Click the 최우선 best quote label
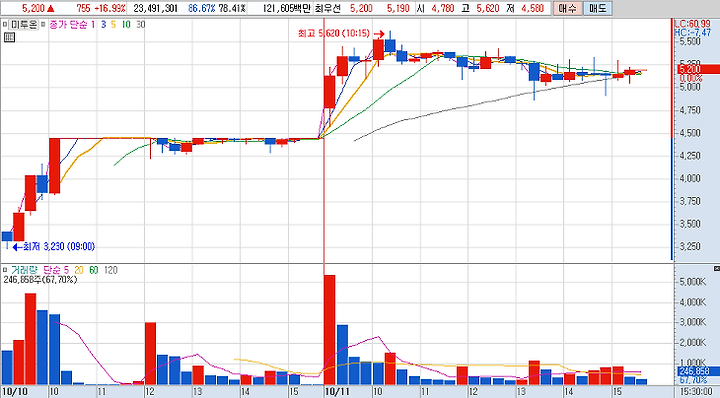The height and width of the screenshot is (398, 720). pos(327,8)
